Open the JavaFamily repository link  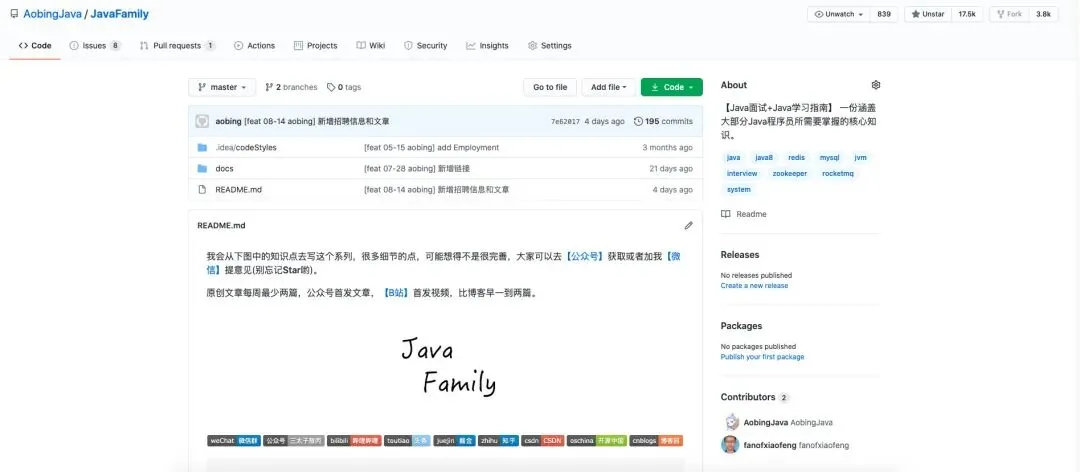tap(119, 14)
